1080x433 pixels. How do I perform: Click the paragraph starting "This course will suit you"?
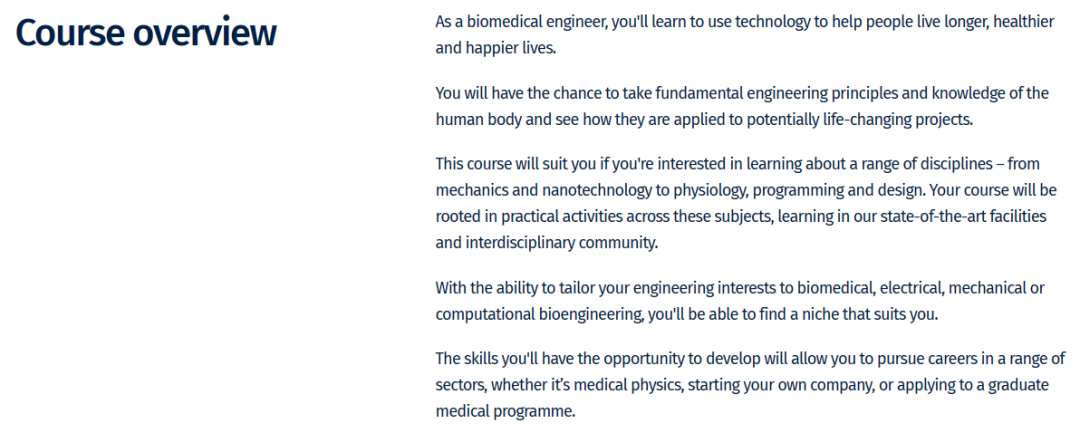pos(740,202)
